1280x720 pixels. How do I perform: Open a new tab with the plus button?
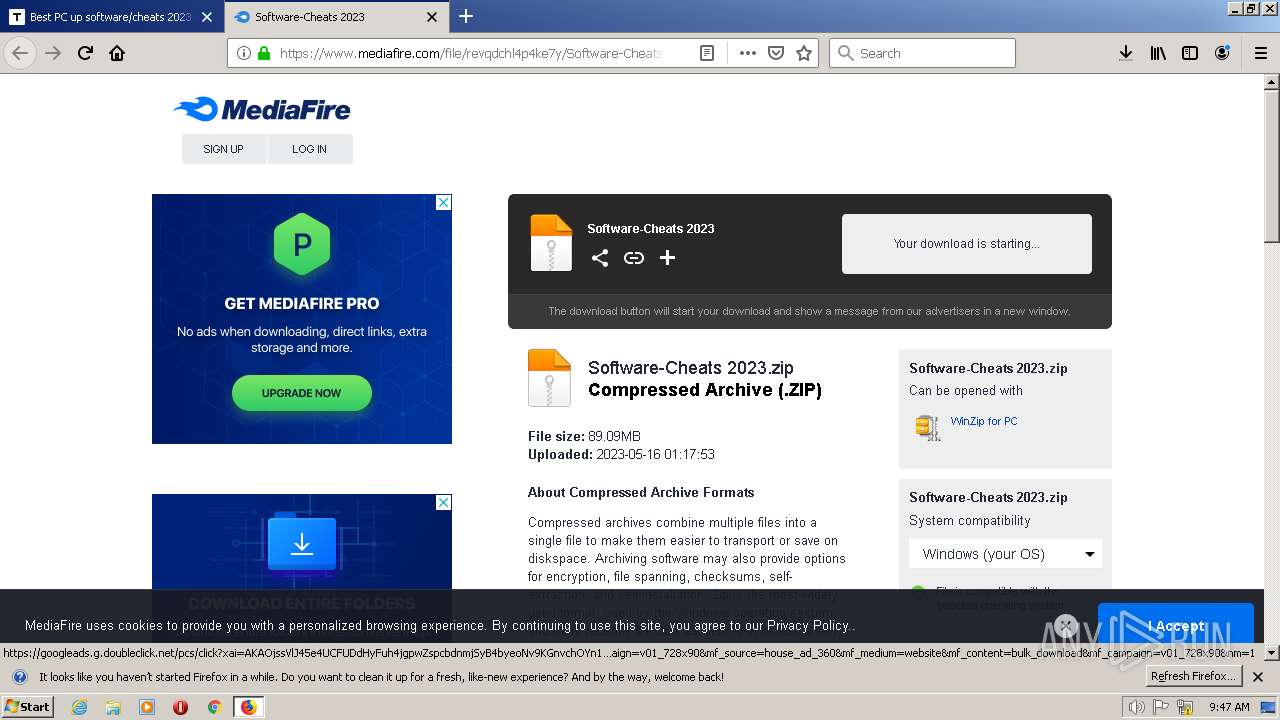(466, 16)
